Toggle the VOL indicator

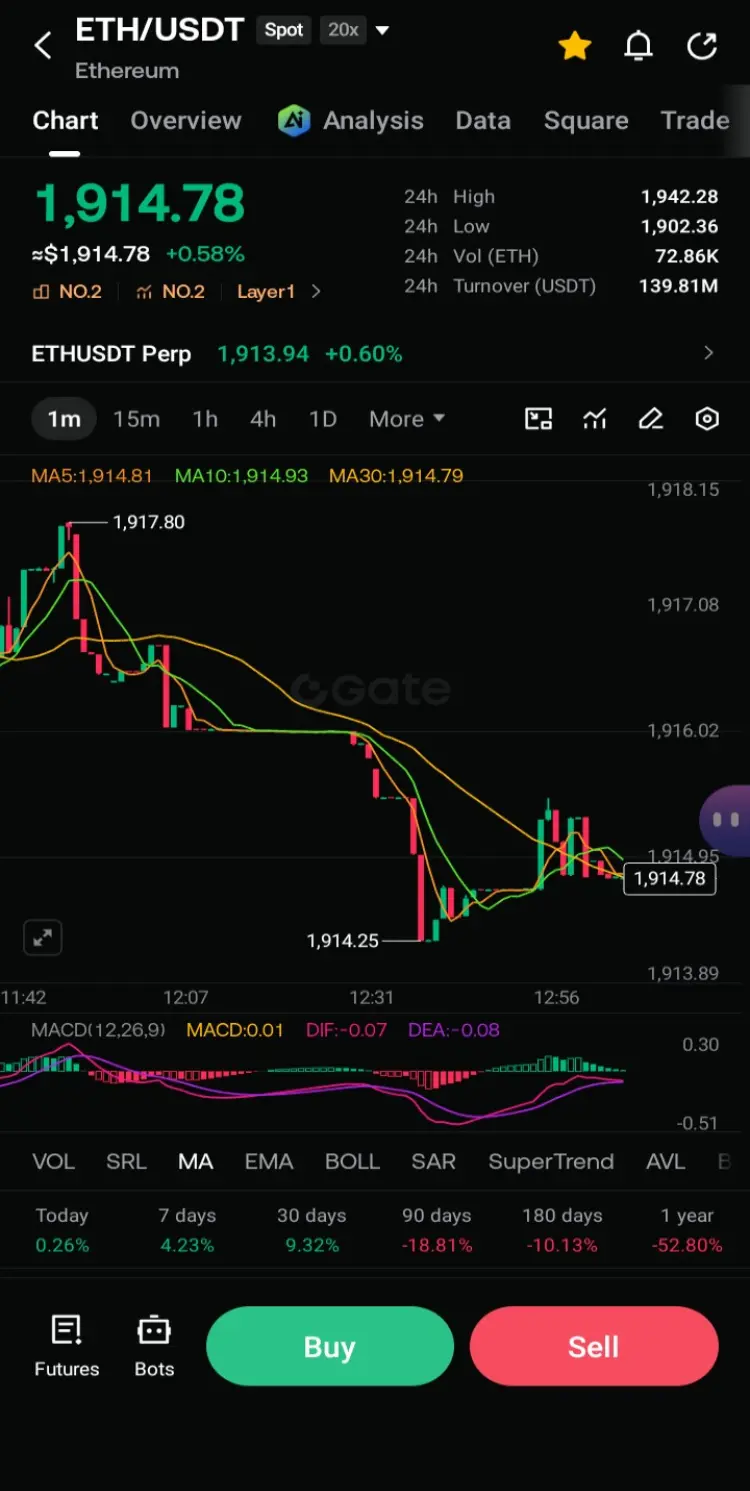(x=54, y=1162)
